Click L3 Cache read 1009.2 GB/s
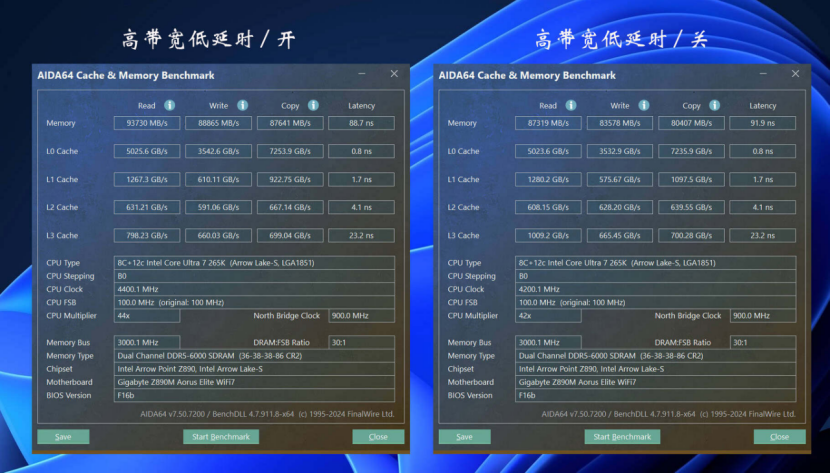The height and width of the screenshot is (473, 830). click(x=548, y=235)
